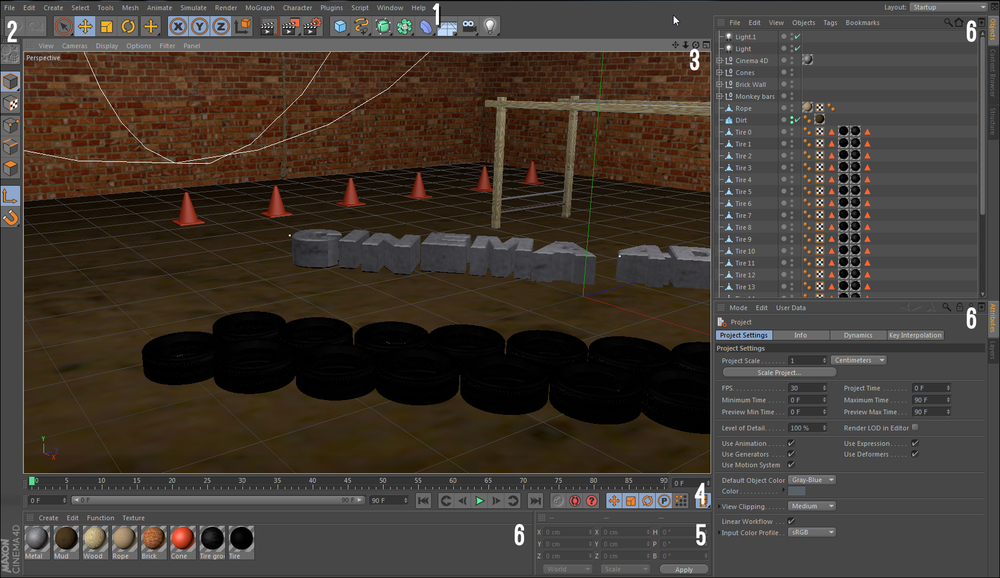
Task: Toggle the Light.1 enable checkmark
Action: 797,36
